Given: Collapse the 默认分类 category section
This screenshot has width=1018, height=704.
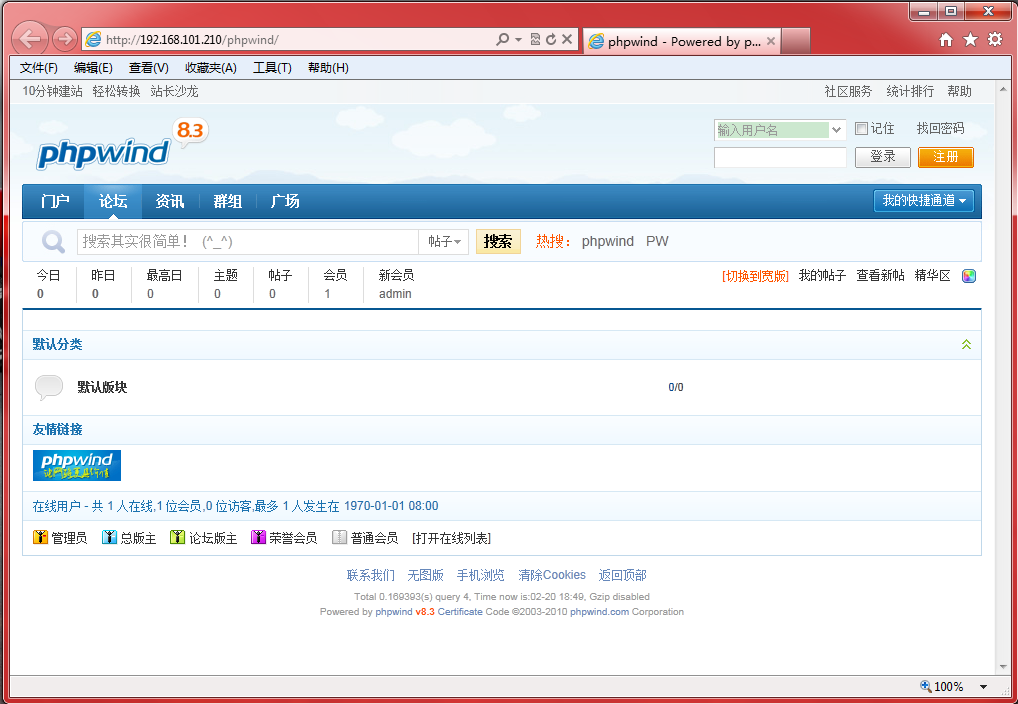Looking at the screenshot, I should pos(966,344).
